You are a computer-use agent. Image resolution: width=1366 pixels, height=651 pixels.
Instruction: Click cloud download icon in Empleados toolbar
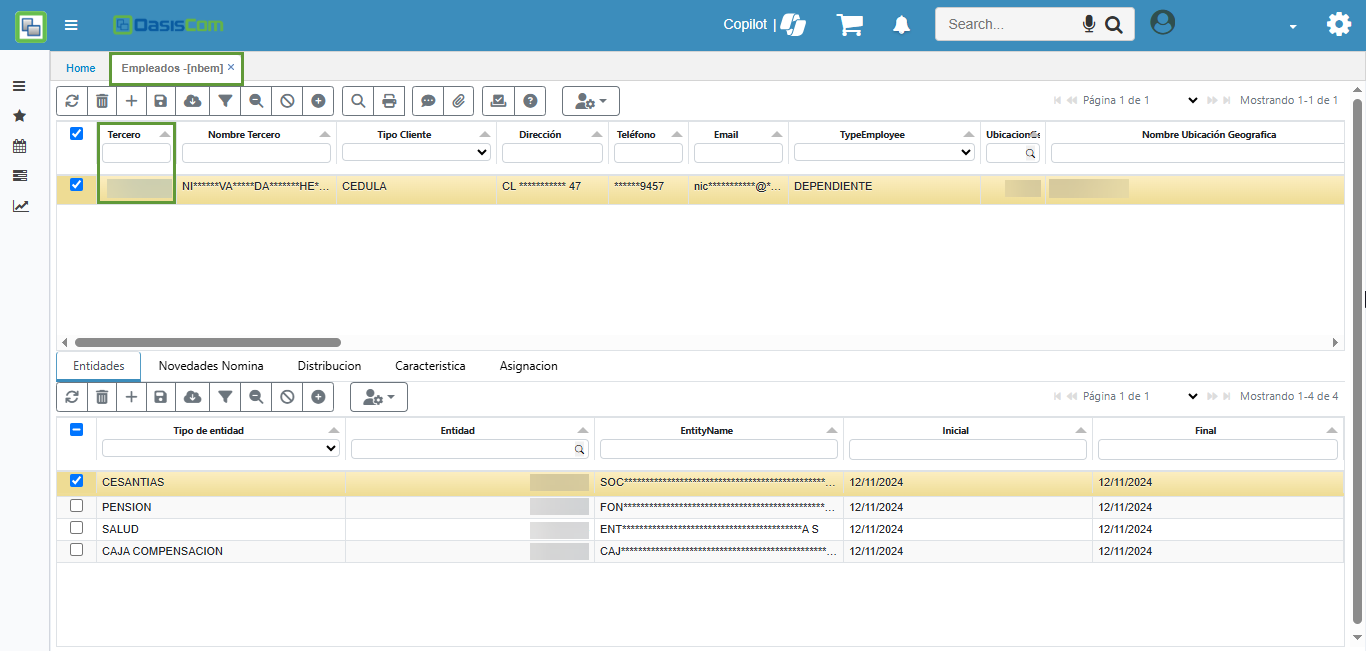click(x=193, y=101)
